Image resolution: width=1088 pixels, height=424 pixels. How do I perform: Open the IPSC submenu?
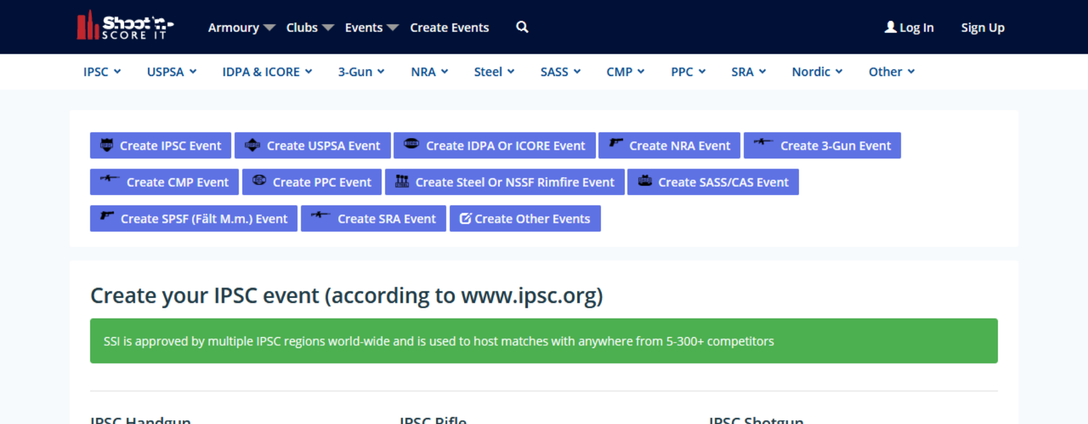coord(102,71)
